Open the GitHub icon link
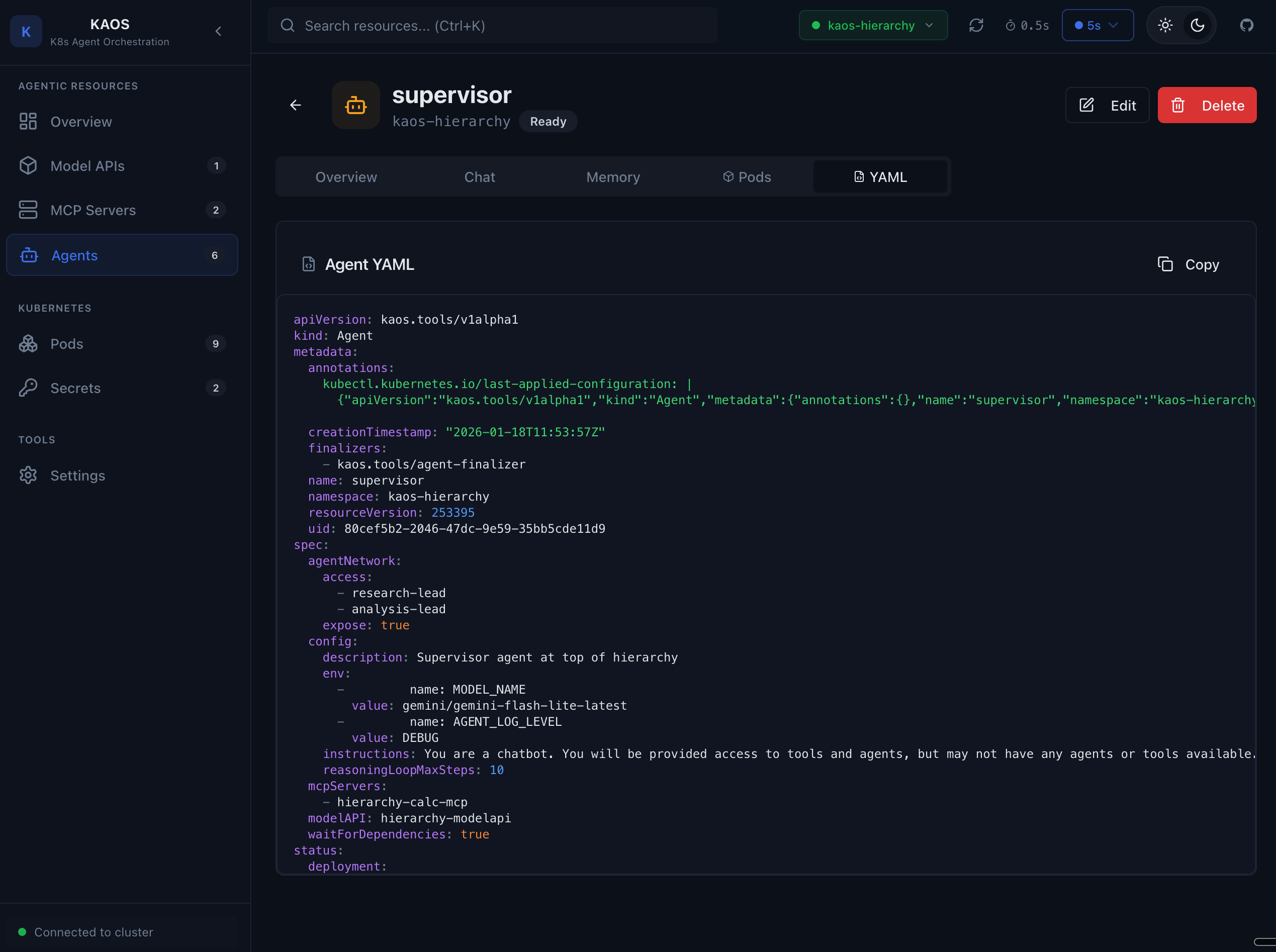 1246,25
